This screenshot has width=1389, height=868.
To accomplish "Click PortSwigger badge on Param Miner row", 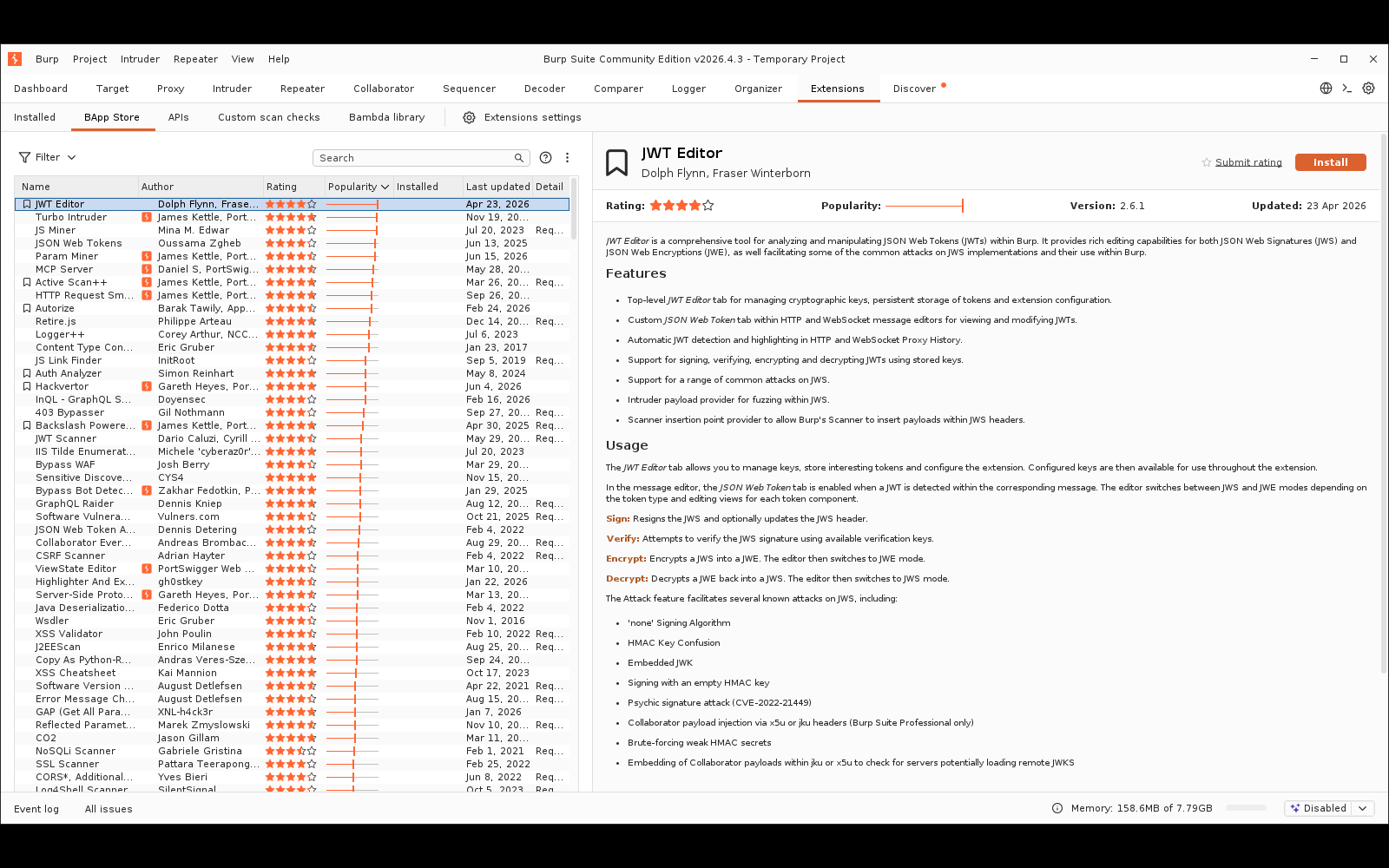I will point(147,256).
